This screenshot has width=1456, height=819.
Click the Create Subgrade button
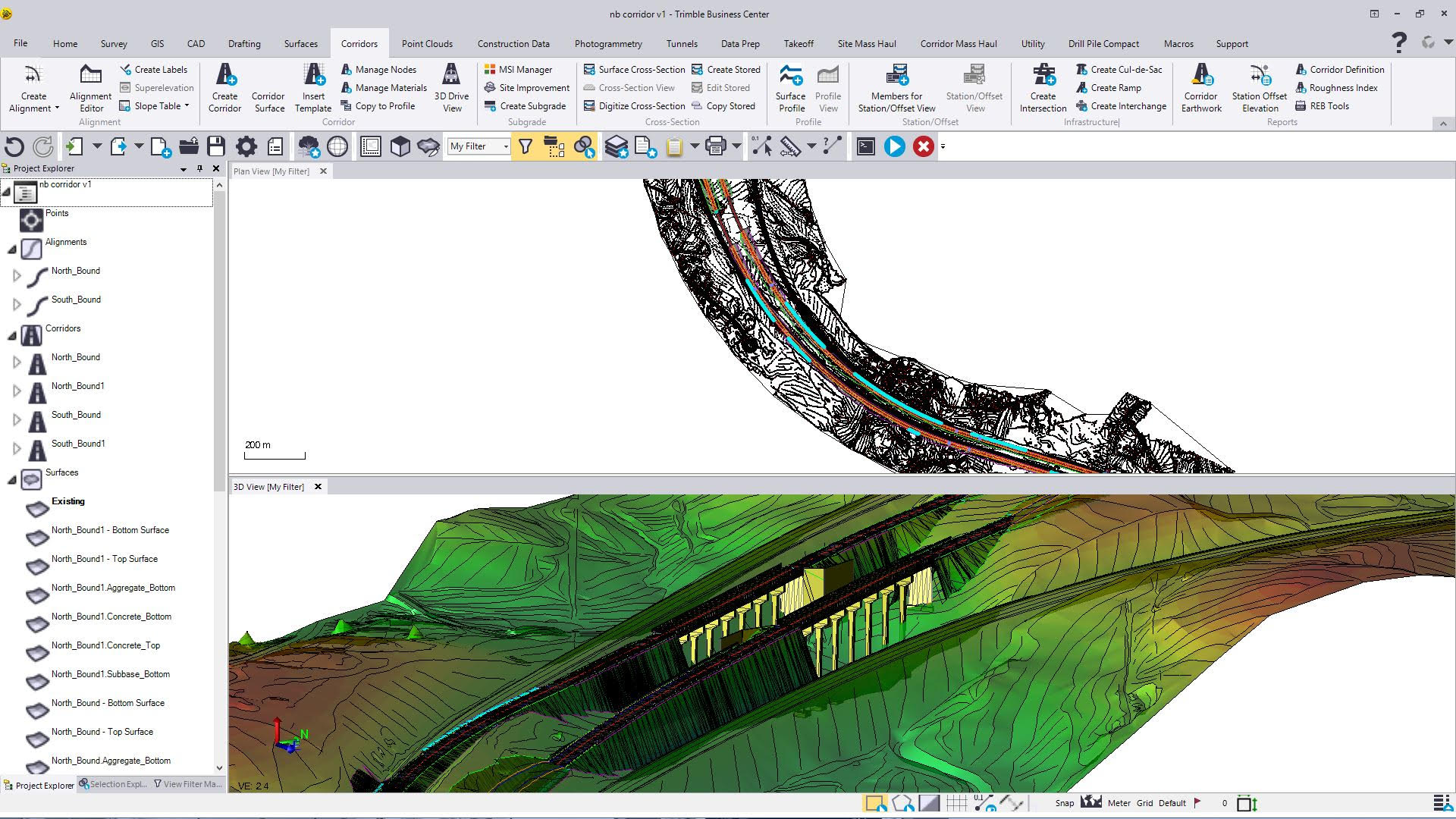525,106
